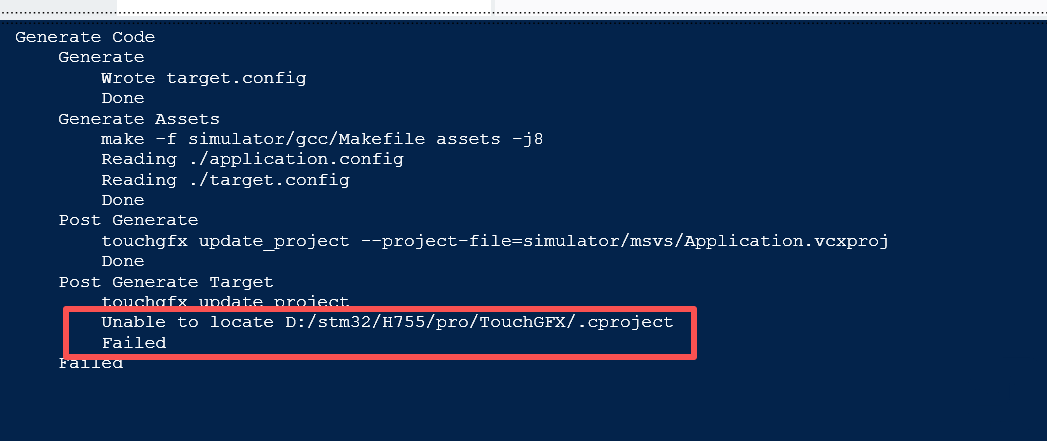Image resolution: width=1047 pixels, height=441 pixels.
Task: Click "Done" under the Application.vcxproj command
Action: coord(122,261)
